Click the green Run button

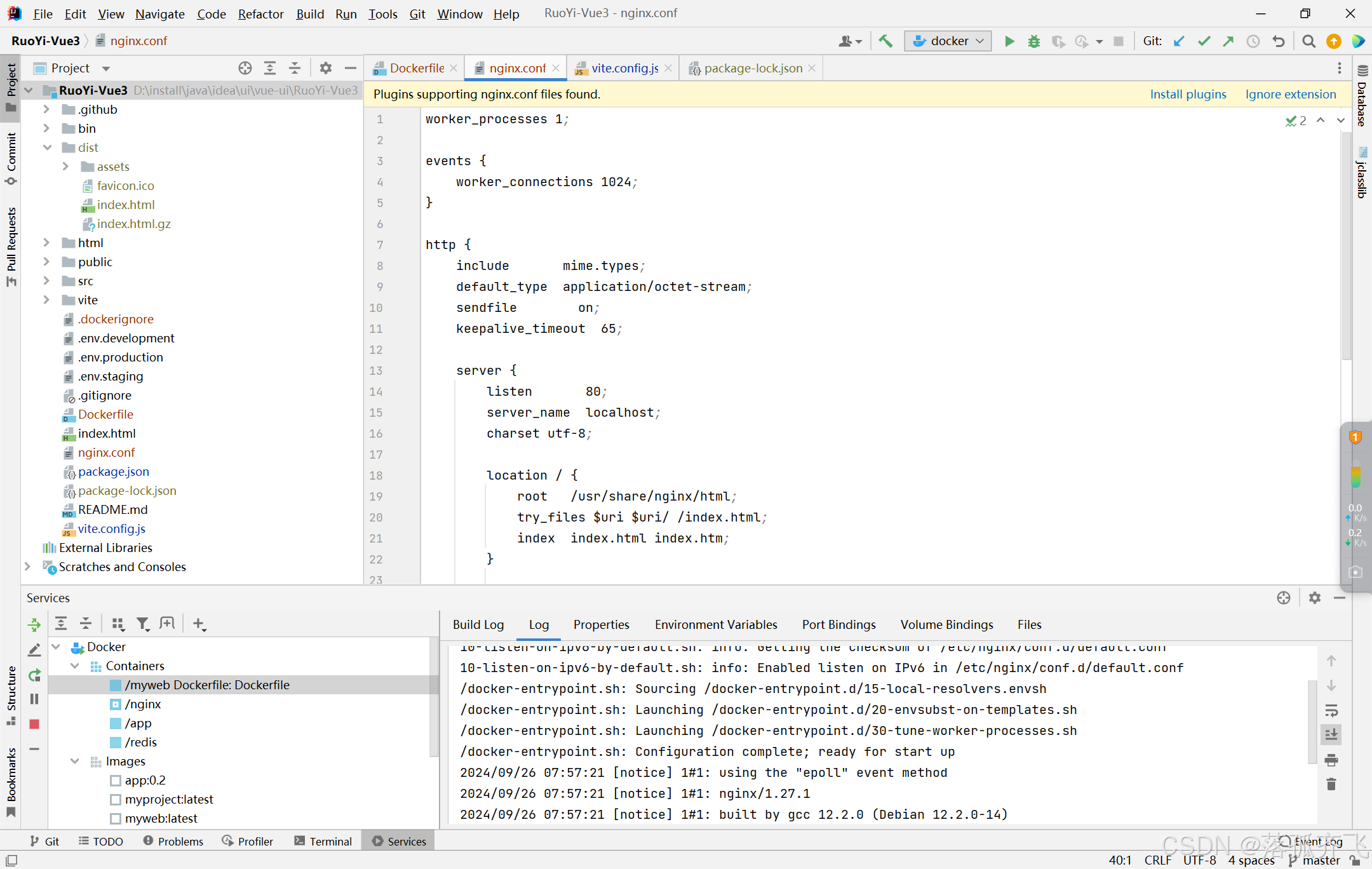pos(1009,41)
